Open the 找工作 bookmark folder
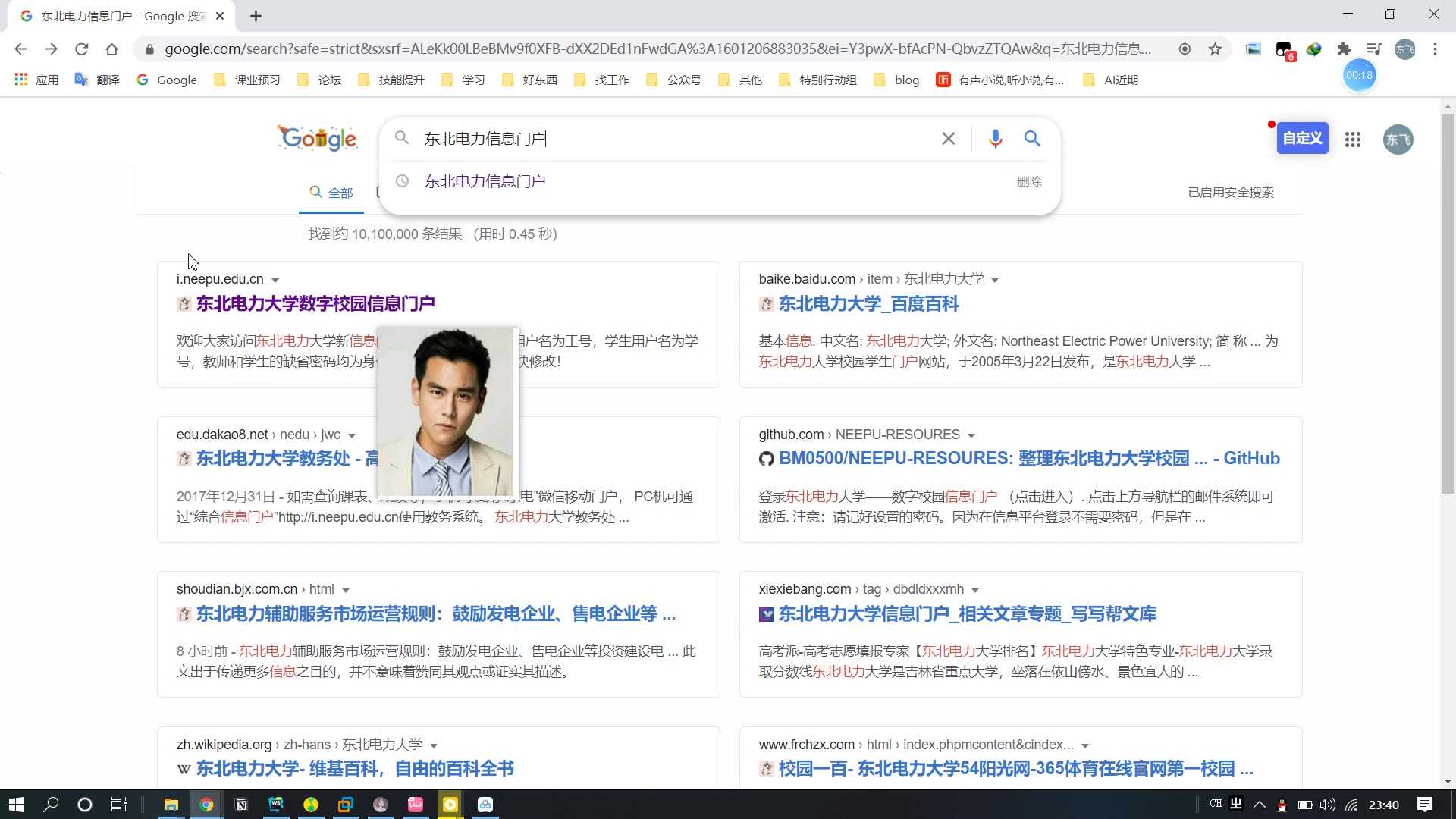This screenshot has height=819, width=1456. (602, 80)
